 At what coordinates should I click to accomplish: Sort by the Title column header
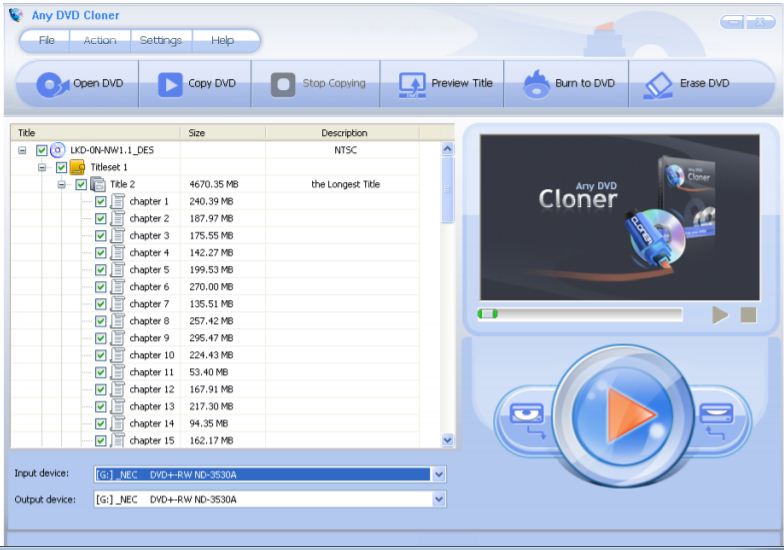tap(95, 132)
